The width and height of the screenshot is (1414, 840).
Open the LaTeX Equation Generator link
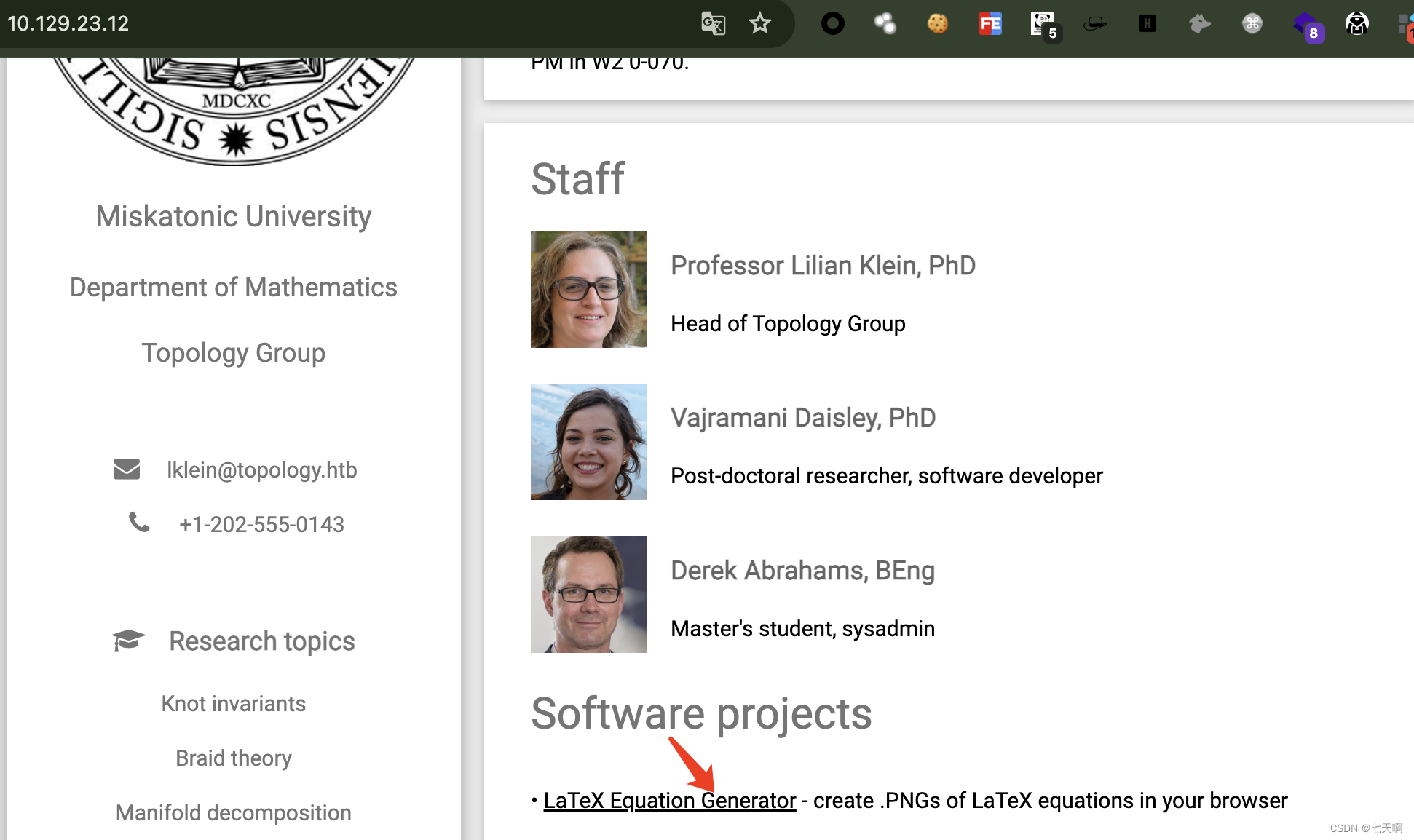[x=669, y=800]
